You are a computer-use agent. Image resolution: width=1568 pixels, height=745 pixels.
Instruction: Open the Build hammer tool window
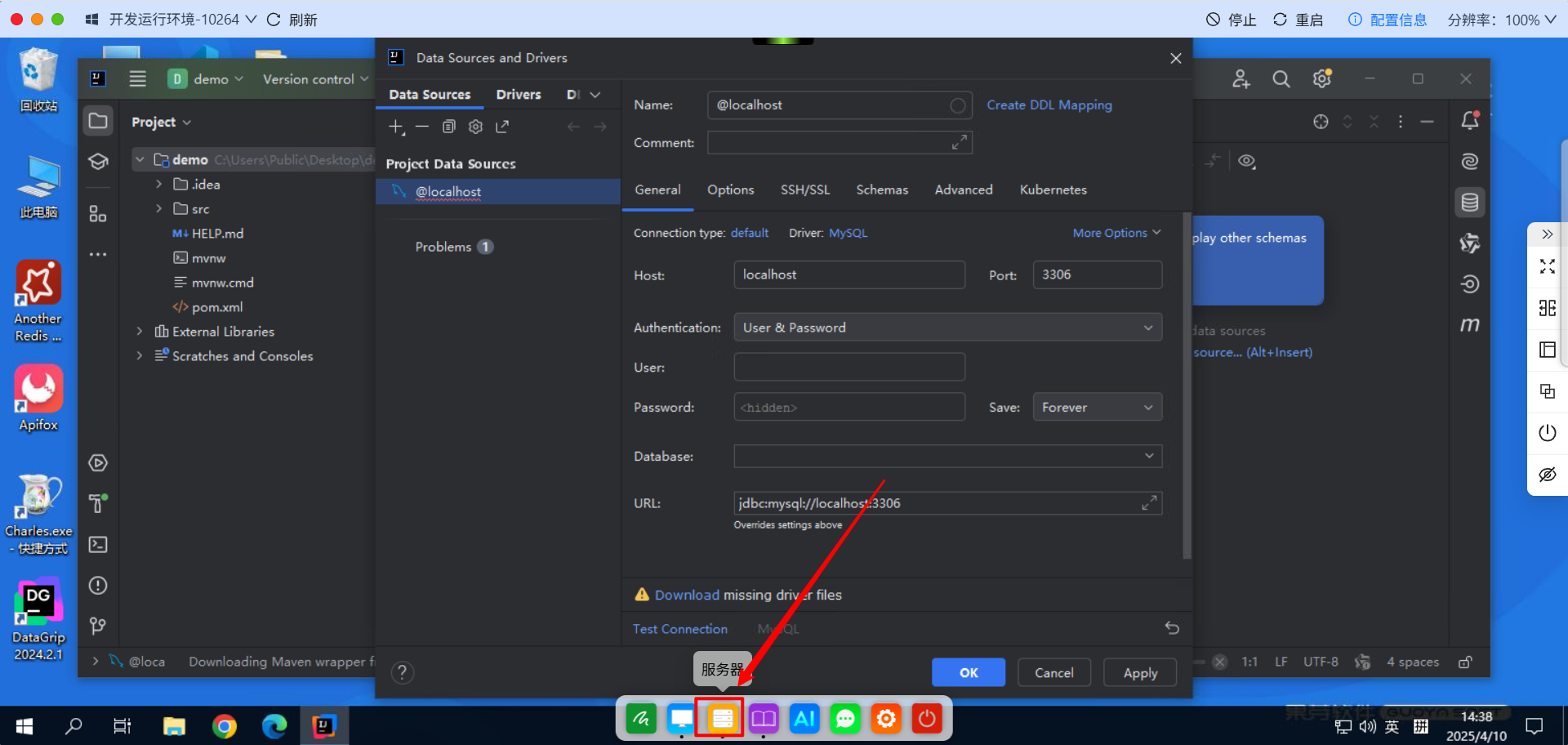point(98,503)
